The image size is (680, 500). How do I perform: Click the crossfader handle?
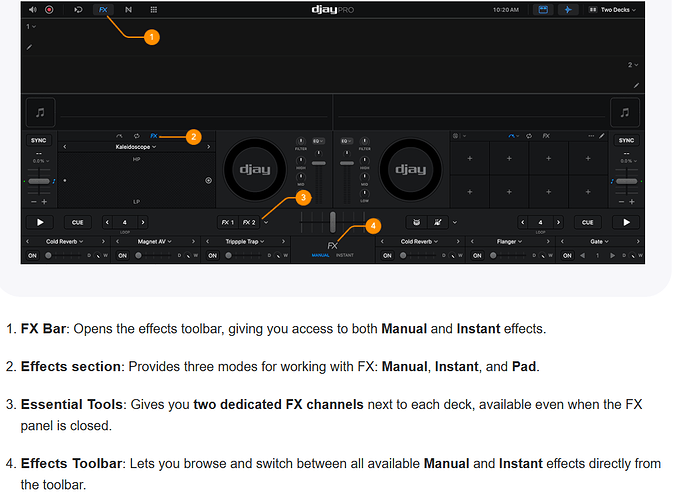click(333, 222)
